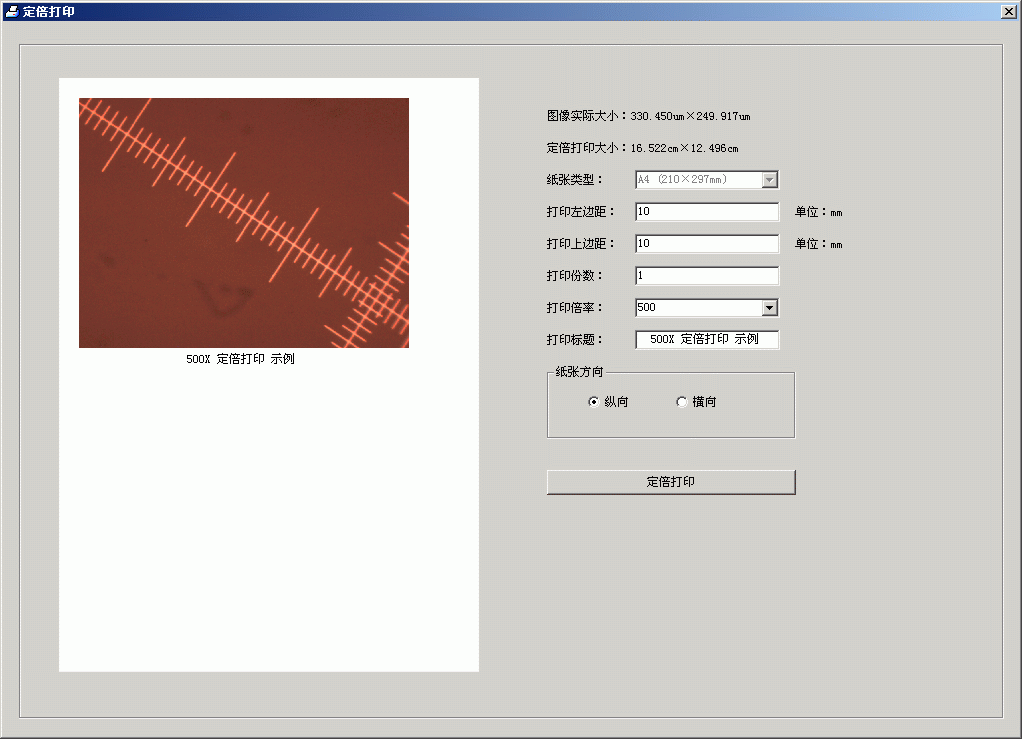This screenshot has width=1022, height=739.
Task: Expand the 打印倍率 magnification dropdown arrow
Action: click(x=770, y=308)
